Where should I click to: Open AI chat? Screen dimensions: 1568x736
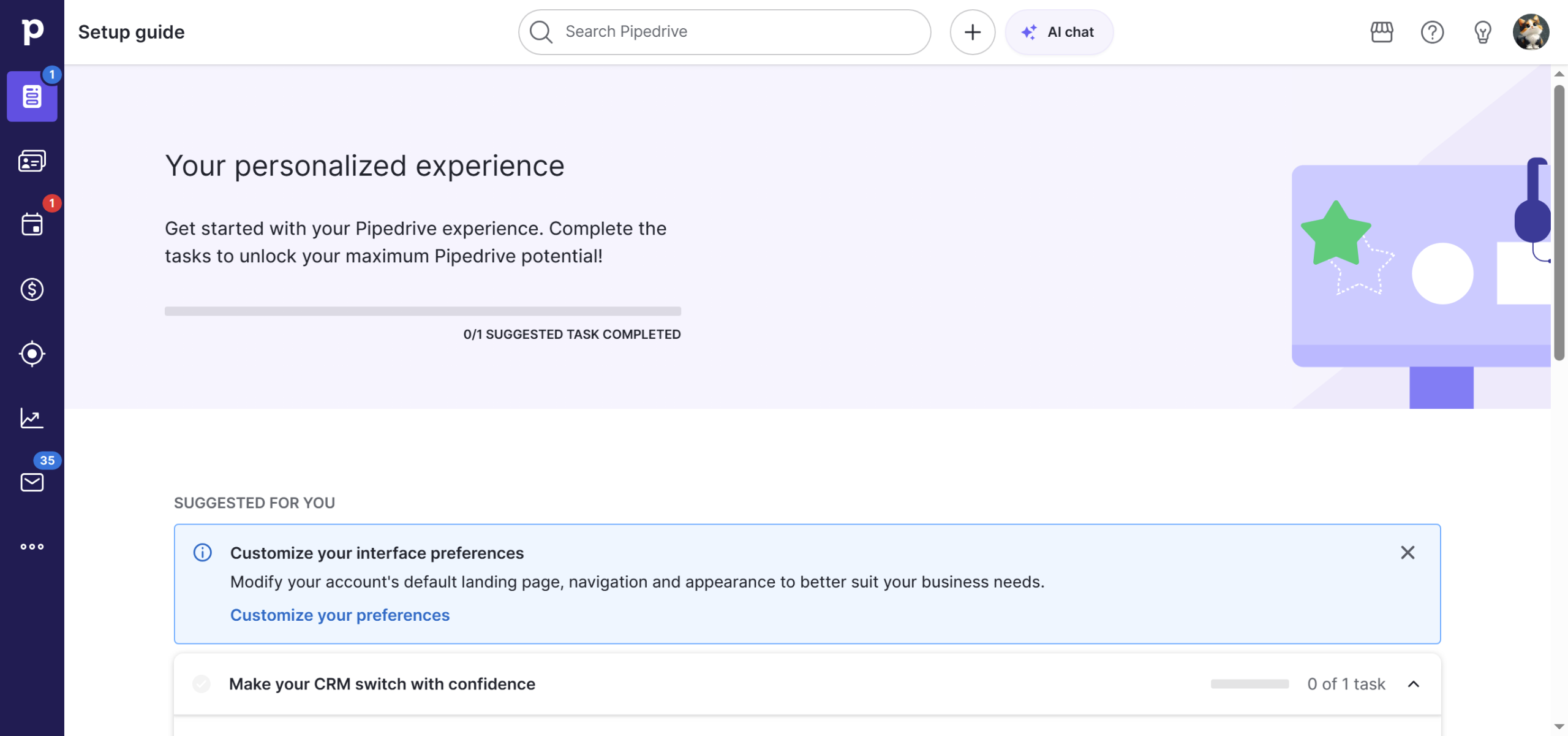[1059, 32]
